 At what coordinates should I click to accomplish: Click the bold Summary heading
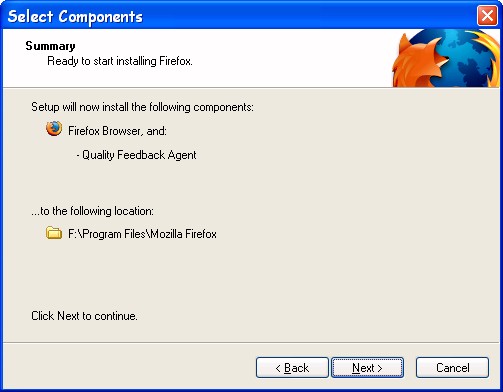coord(50,46)
